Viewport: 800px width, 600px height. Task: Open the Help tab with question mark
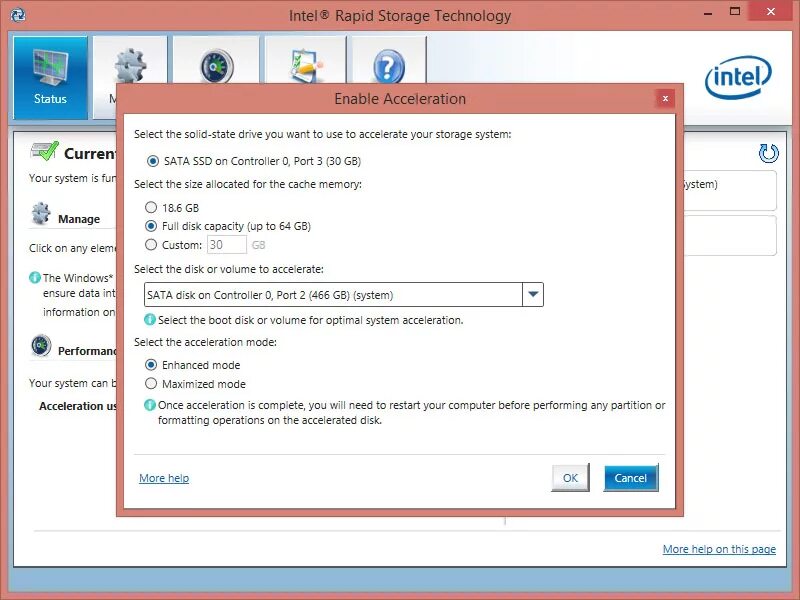[389, 60]
